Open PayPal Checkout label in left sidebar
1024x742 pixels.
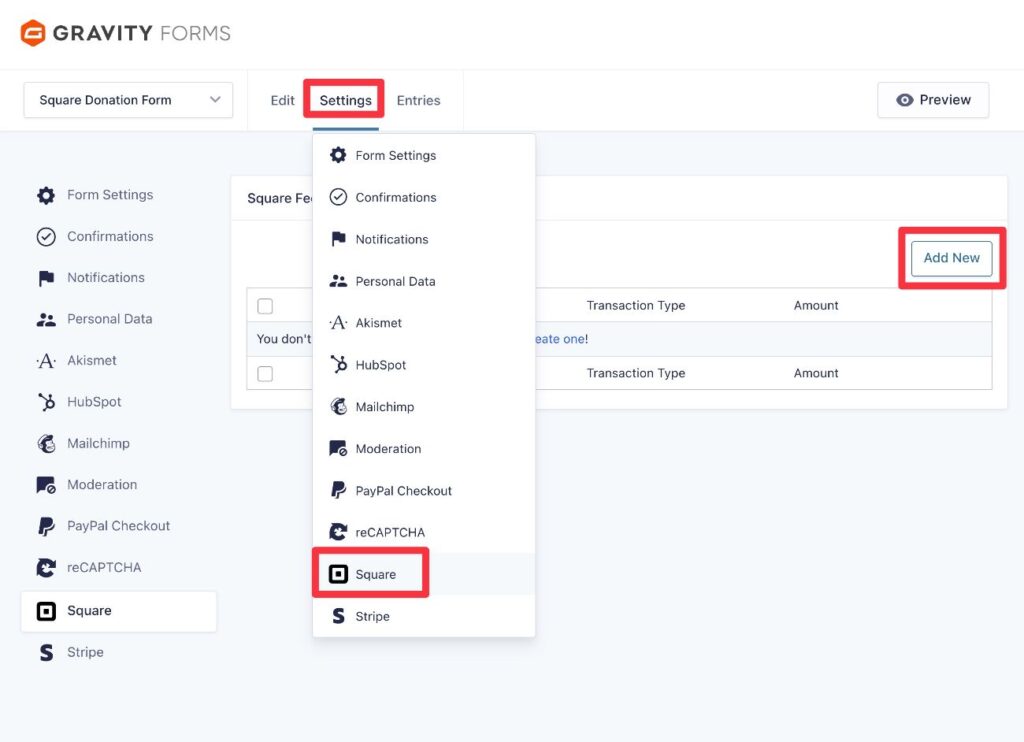coord(118,526)
